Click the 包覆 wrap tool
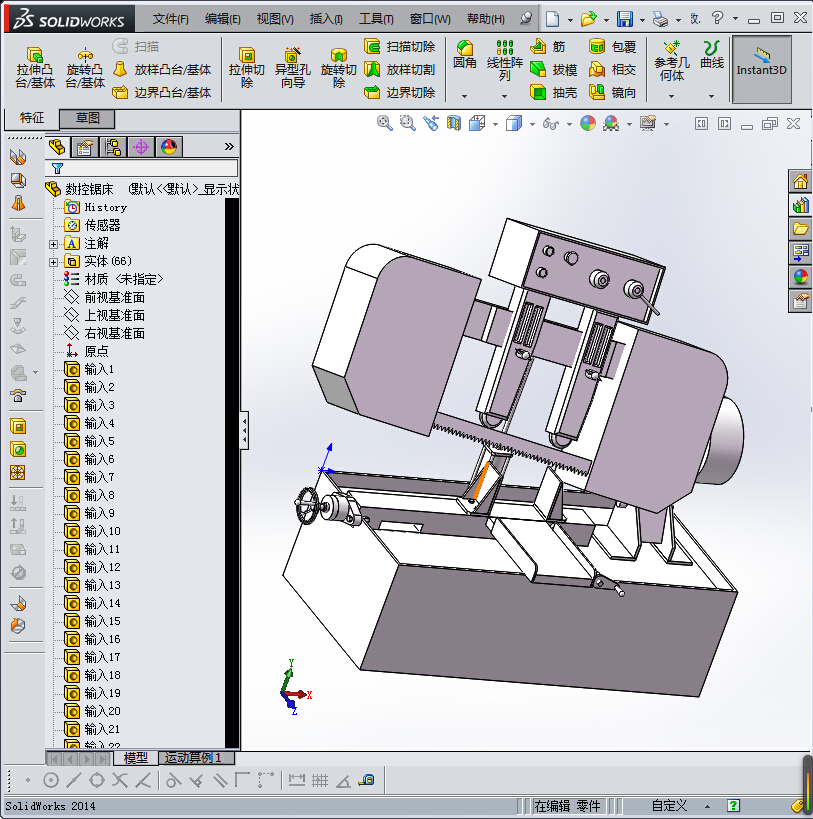Screen dimensions: 813x819 pyautogui.click(x=612, y=46)
